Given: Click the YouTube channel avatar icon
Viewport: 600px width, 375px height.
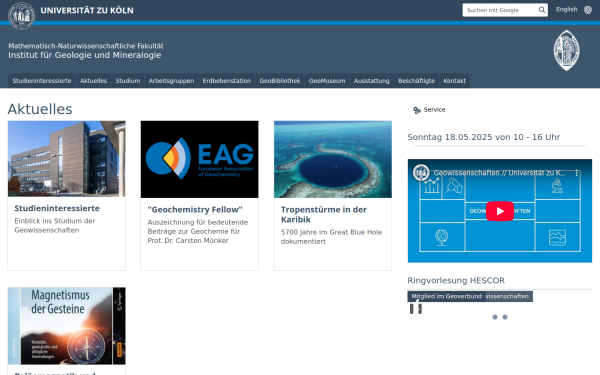Looking at the screenshot, I should (421, 173).
